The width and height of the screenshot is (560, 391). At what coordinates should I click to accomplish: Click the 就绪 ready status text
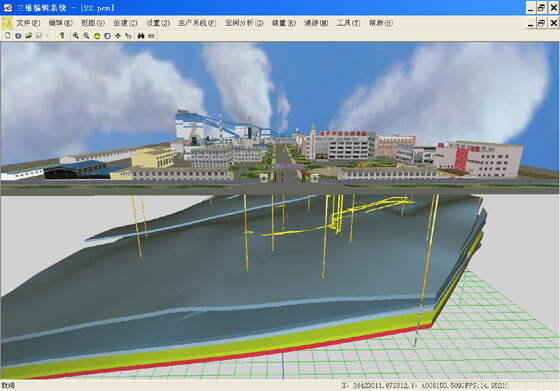[x=8, y=386]
